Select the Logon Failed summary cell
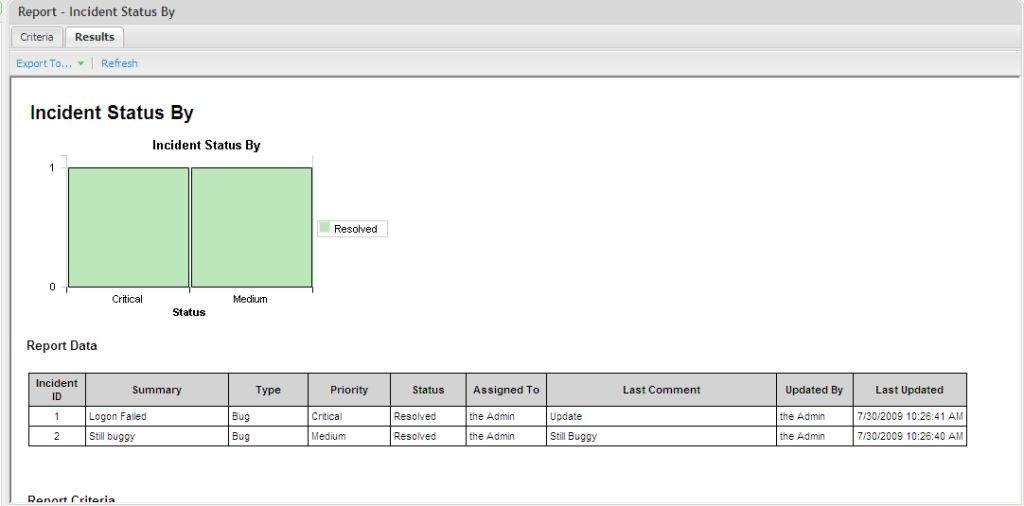The width and height of the screenshot is (1024, 506). click(118, 416)
